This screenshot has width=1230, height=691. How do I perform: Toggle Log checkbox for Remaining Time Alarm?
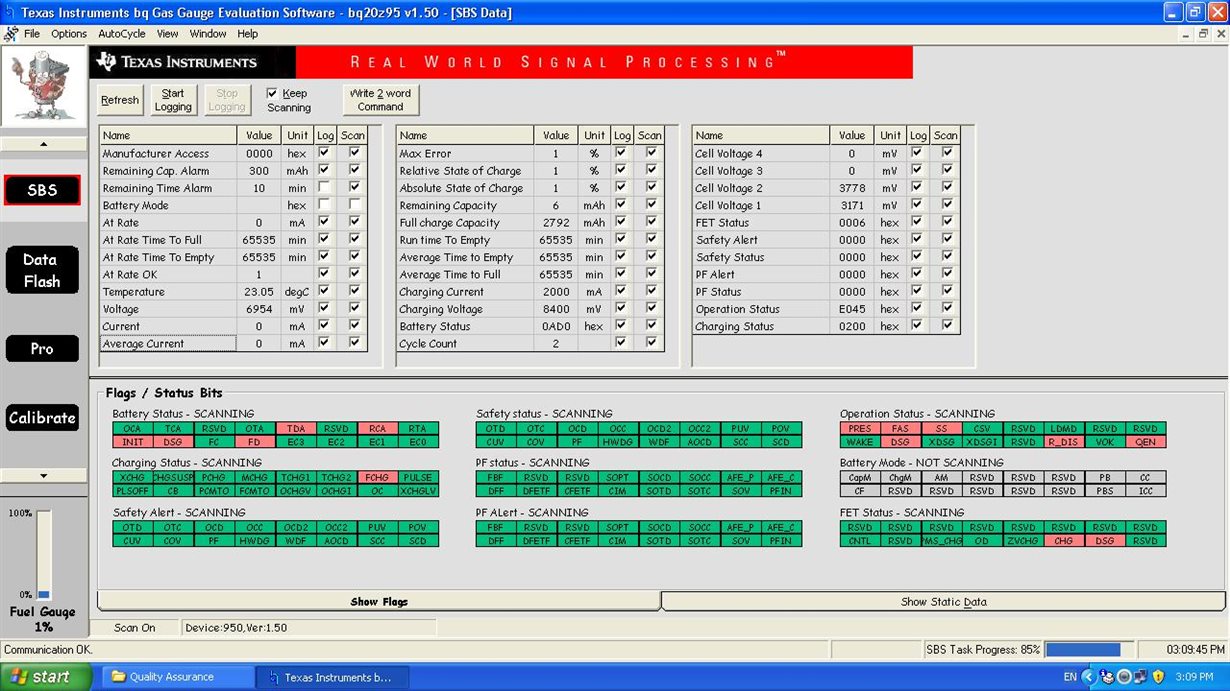(324, 188)
